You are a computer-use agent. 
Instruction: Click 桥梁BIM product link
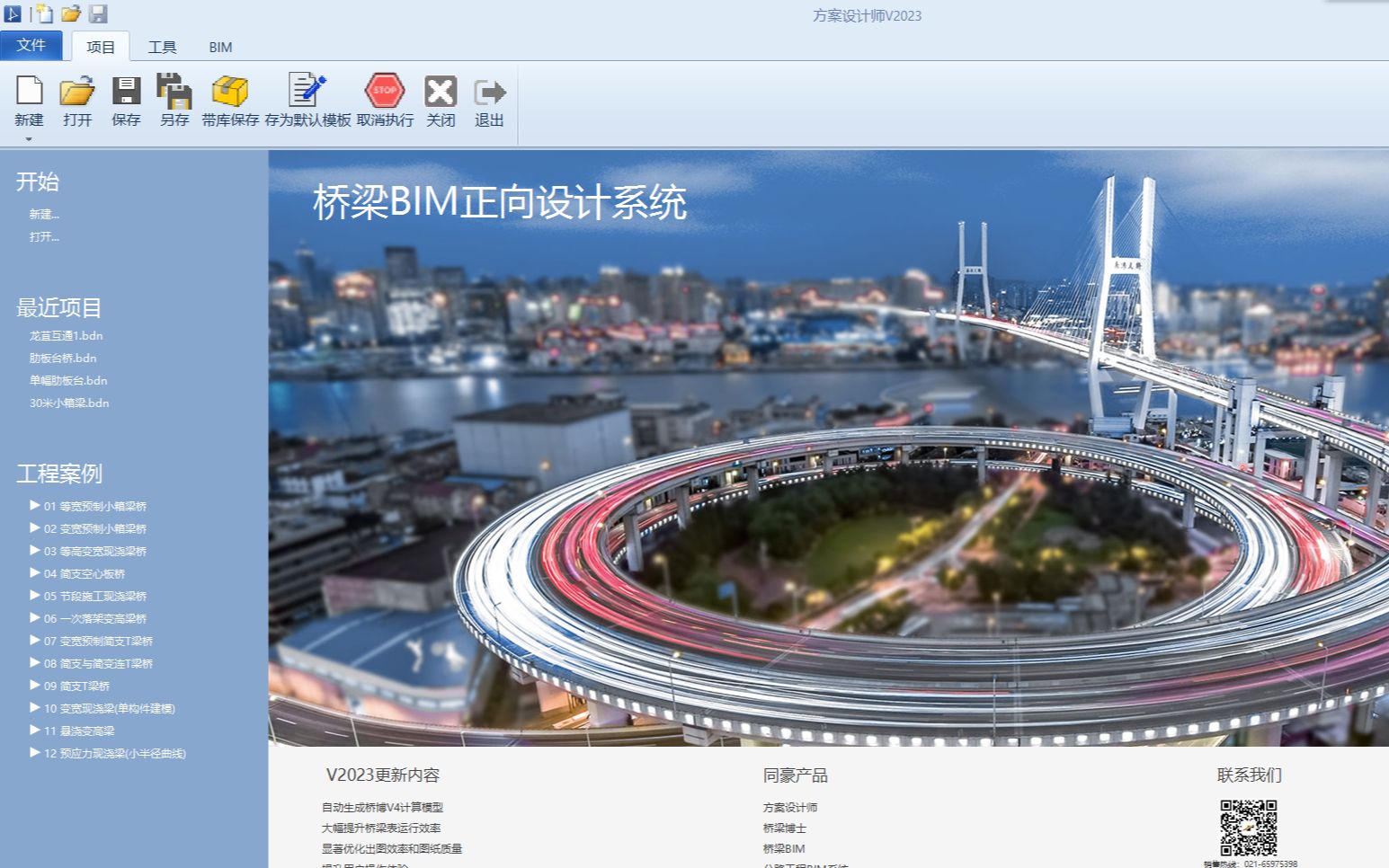784,848
